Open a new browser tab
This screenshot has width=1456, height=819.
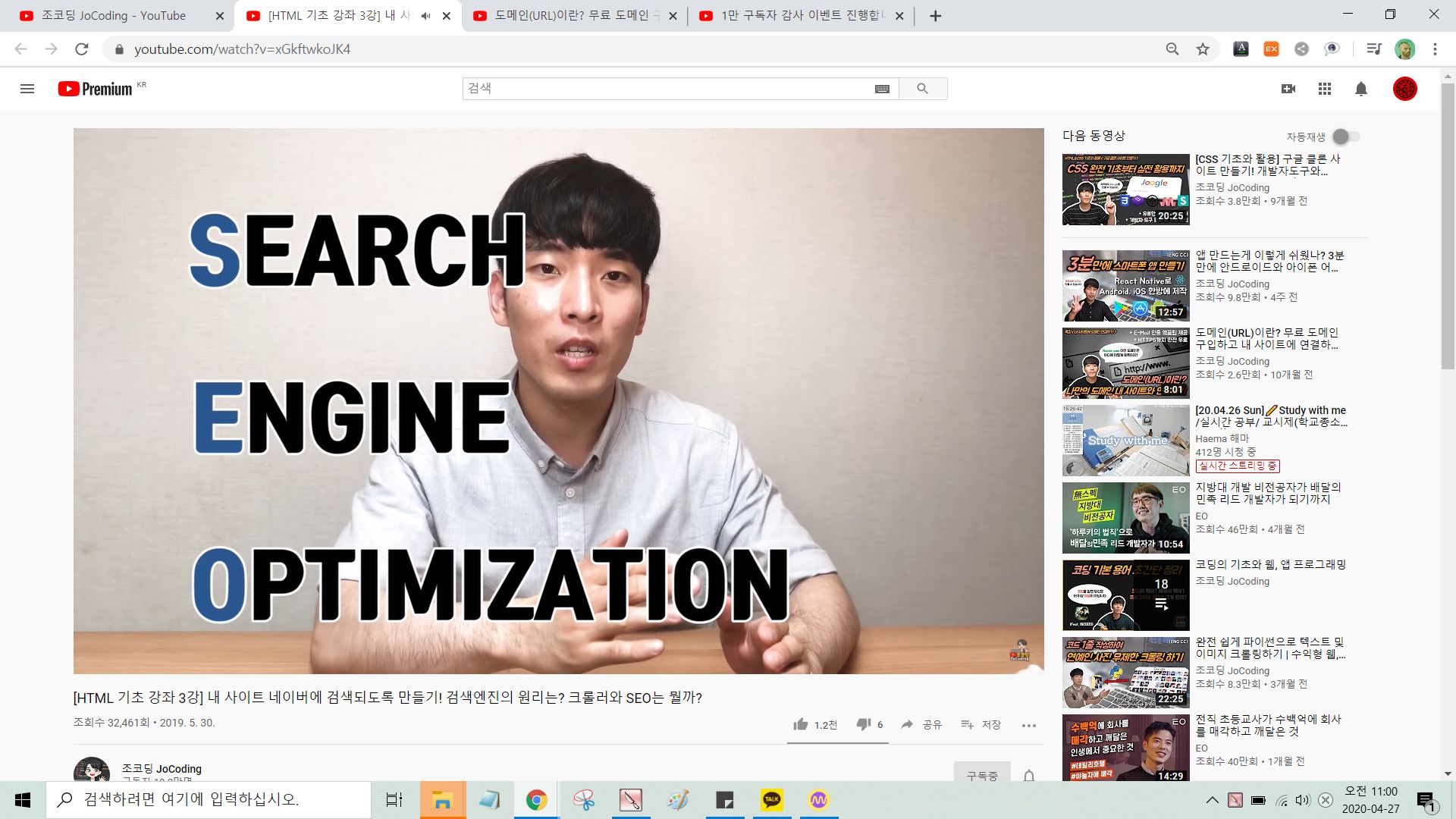pos(935,16)
